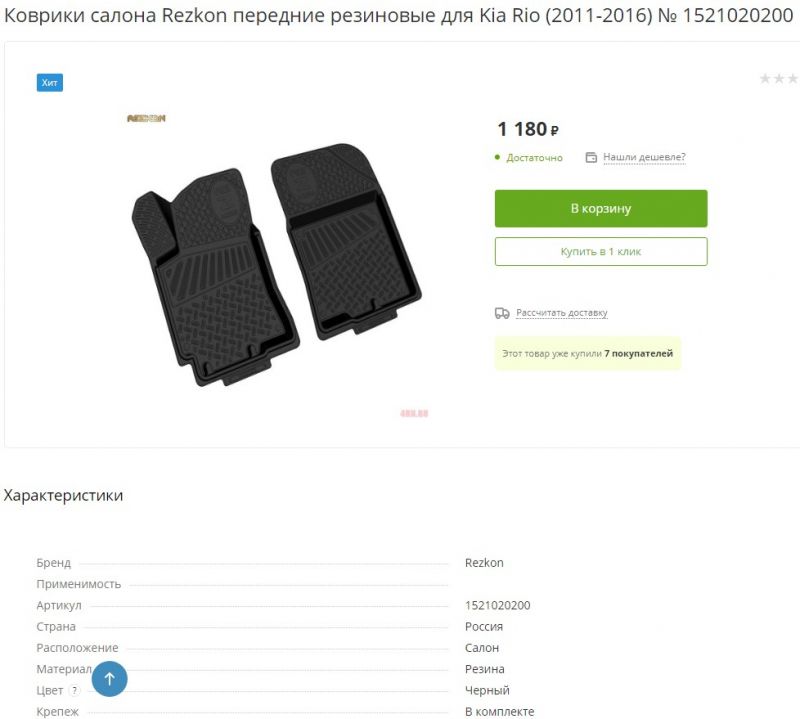Image resolution: width=800 pixels, height=719 pixels.
Task: Click the rating stars
Action: coord(779,79)
